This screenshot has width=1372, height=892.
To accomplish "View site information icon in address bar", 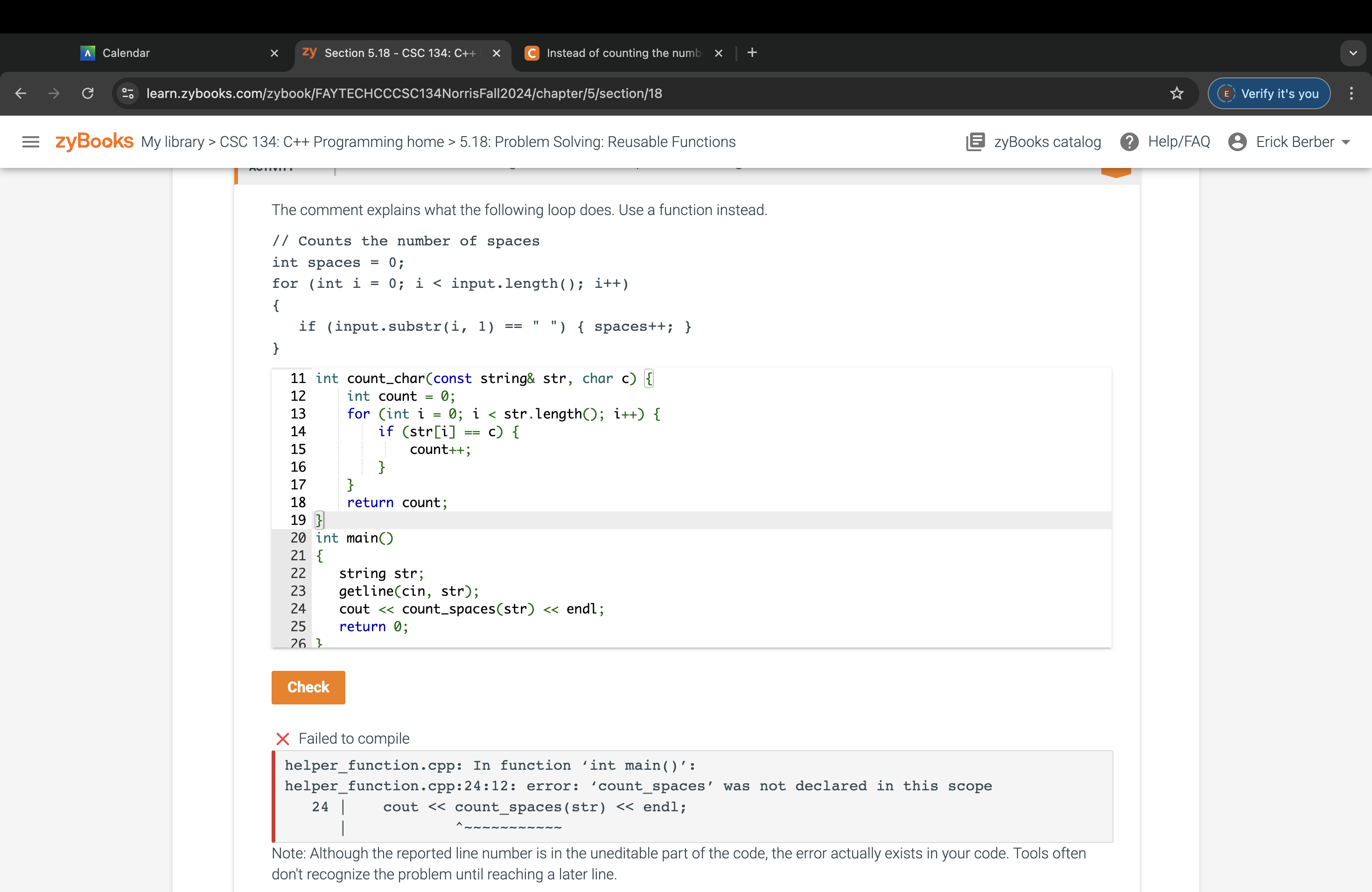I will (127, 93).
